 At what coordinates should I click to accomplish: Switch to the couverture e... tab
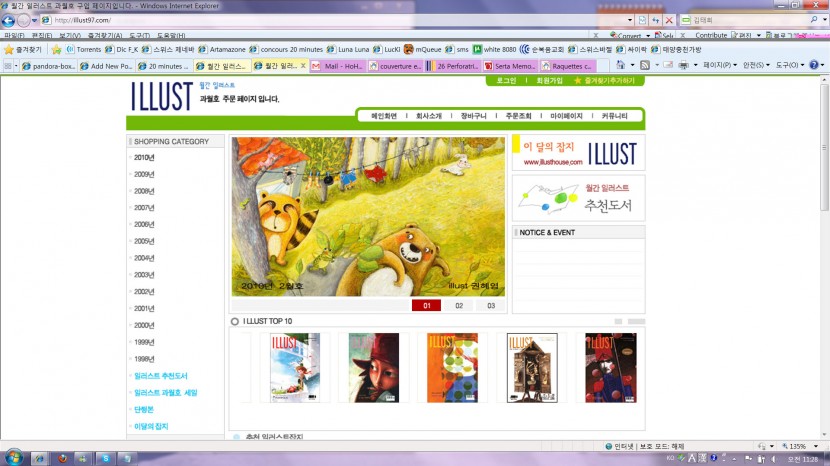click(395, 66)
